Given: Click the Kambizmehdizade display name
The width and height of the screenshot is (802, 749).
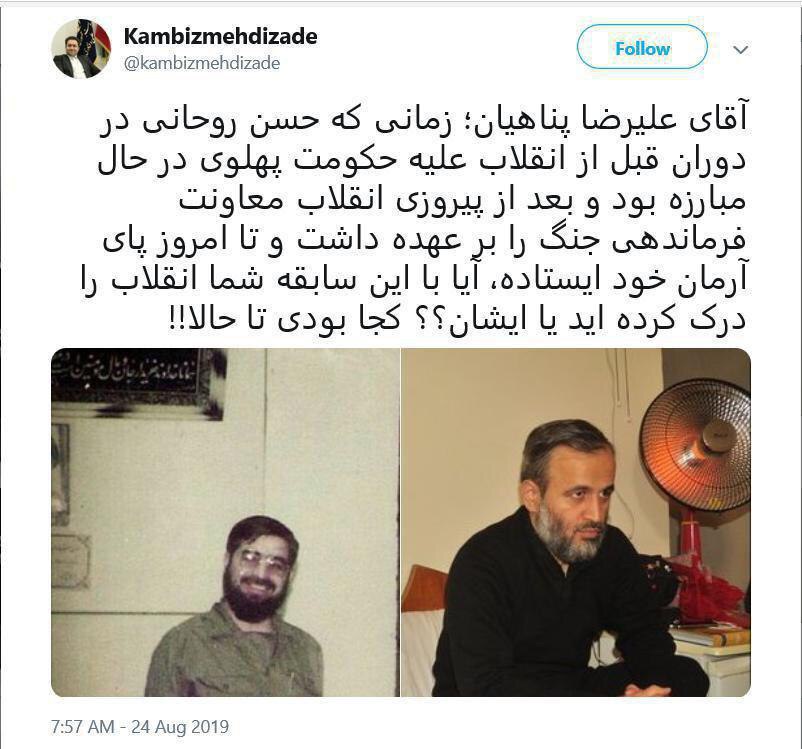Looking at the screenshot, I should 220,36.
